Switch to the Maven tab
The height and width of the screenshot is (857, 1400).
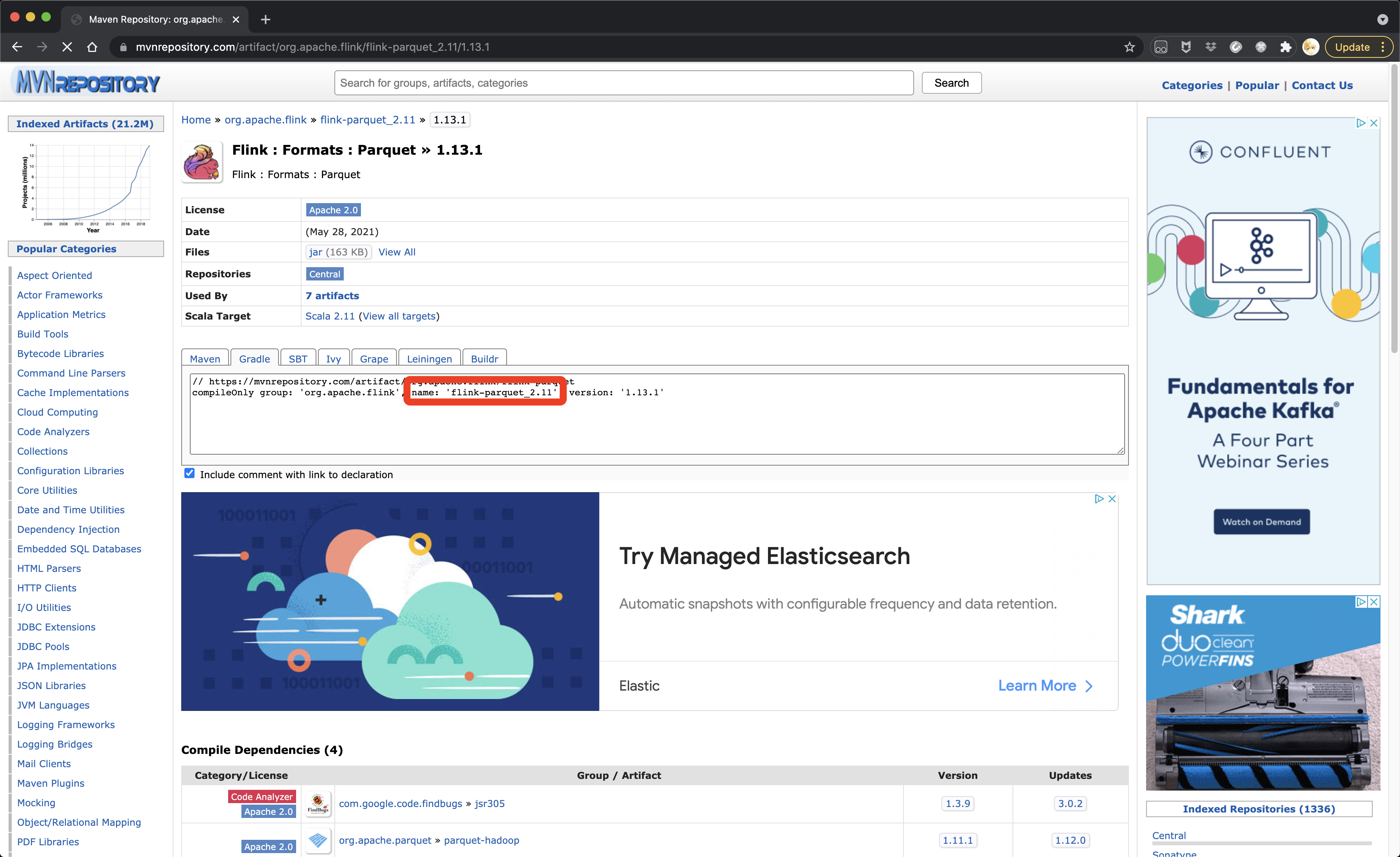(x=205, y=359)
